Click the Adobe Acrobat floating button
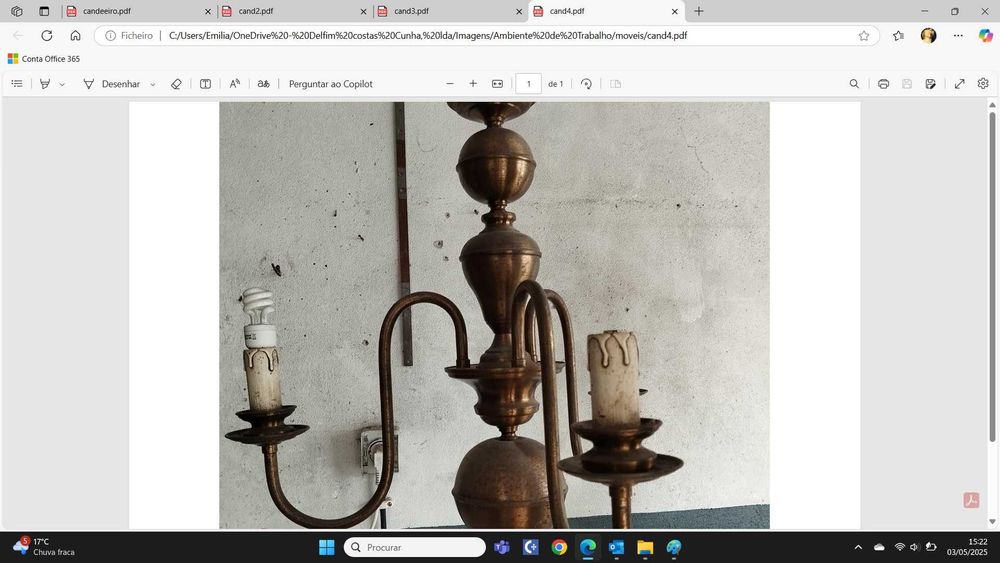This screenshot has height=563, width=1000. 971,500
